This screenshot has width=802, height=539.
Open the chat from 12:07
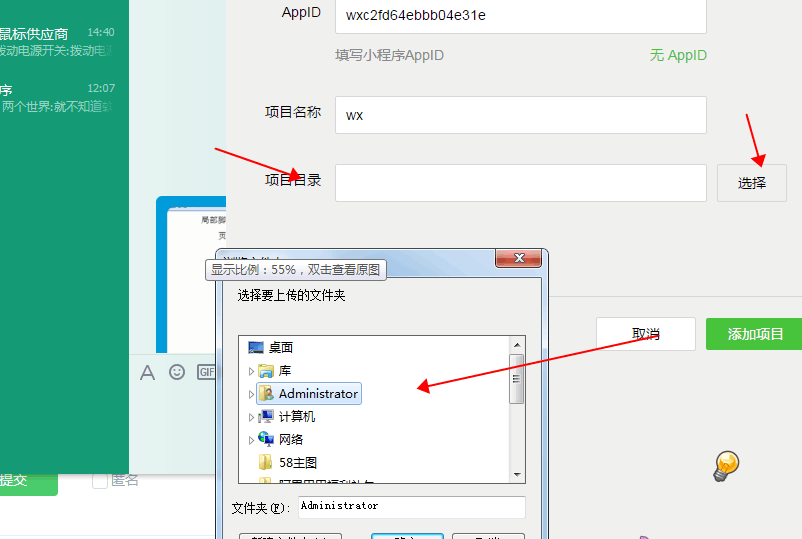pyautogui.click(x=57, y=98)
